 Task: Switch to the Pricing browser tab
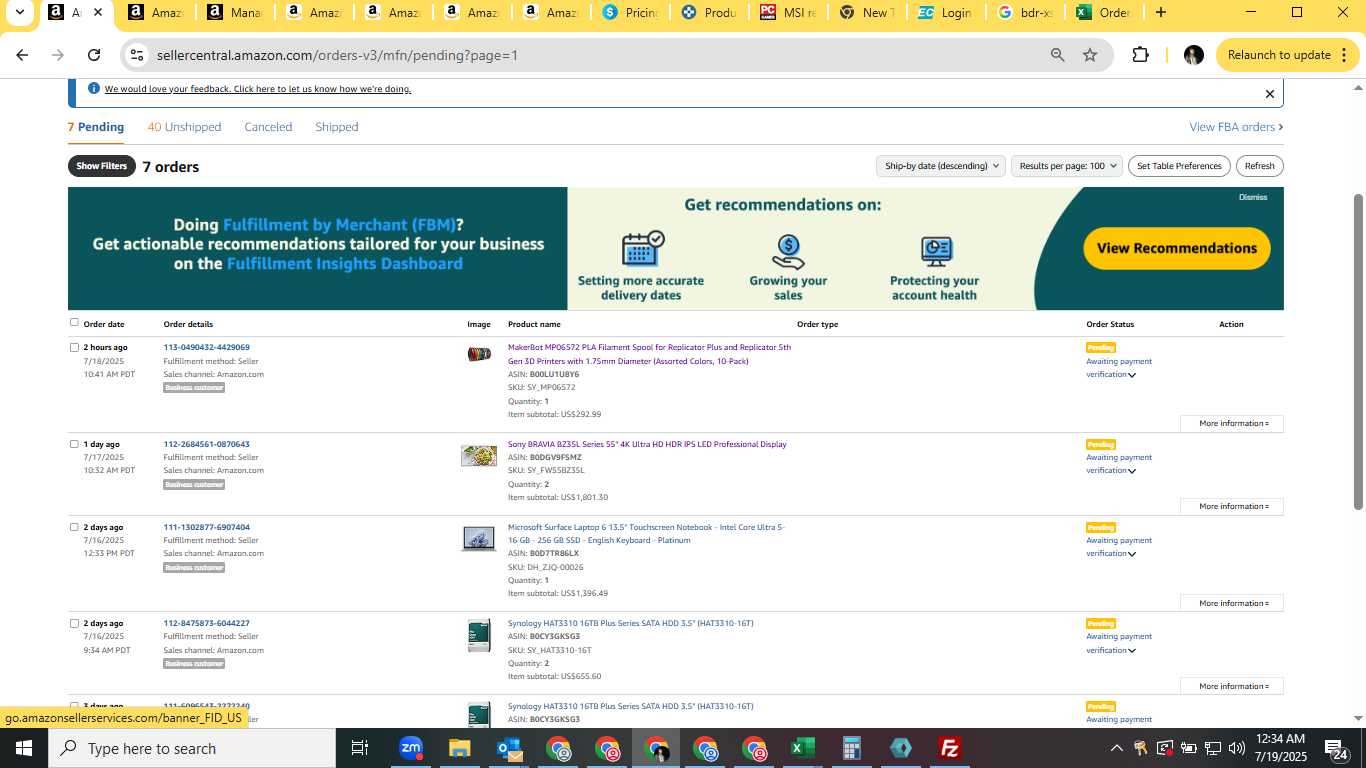tap(628, 13)
